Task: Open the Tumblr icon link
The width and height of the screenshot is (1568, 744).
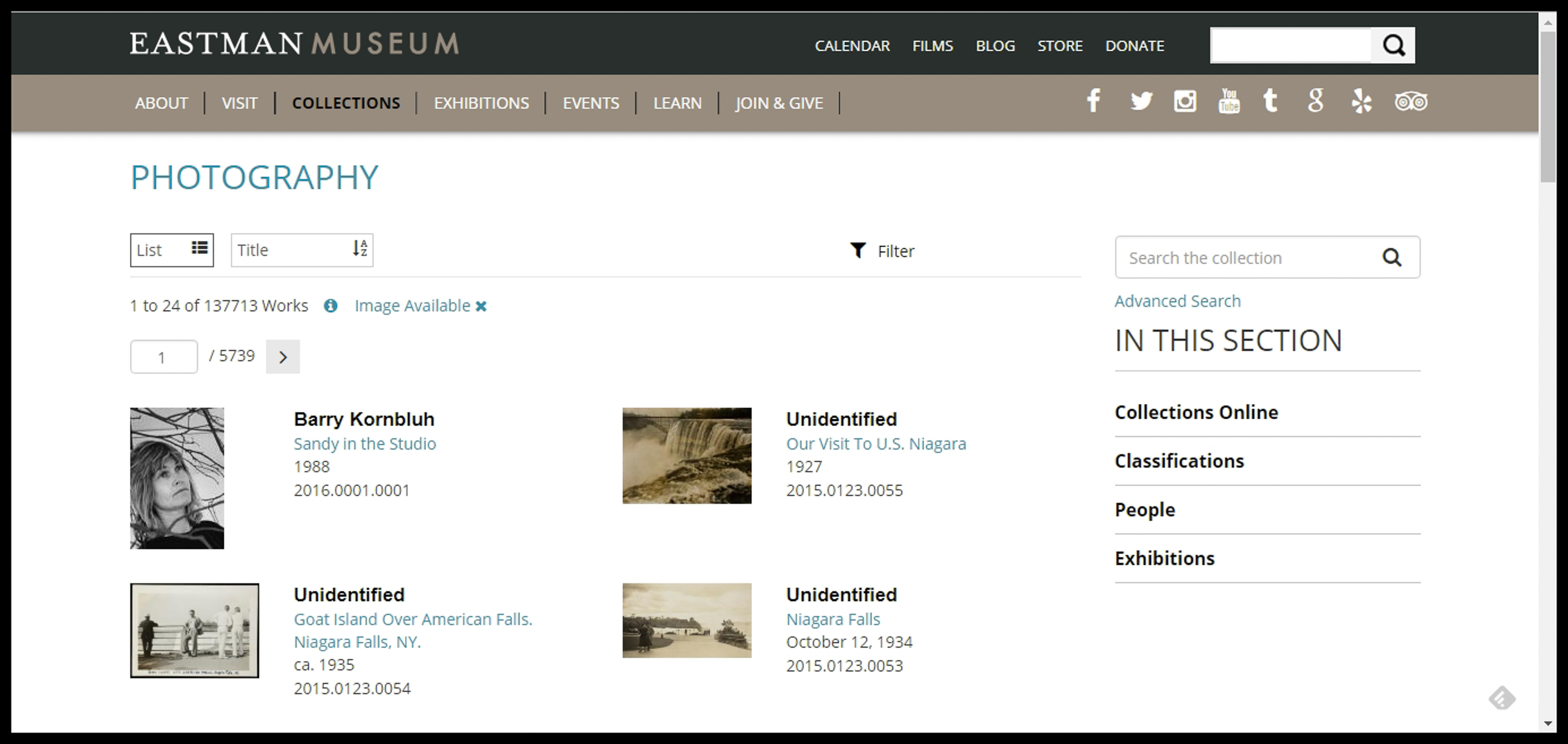Action: [x=1270, y=101]
